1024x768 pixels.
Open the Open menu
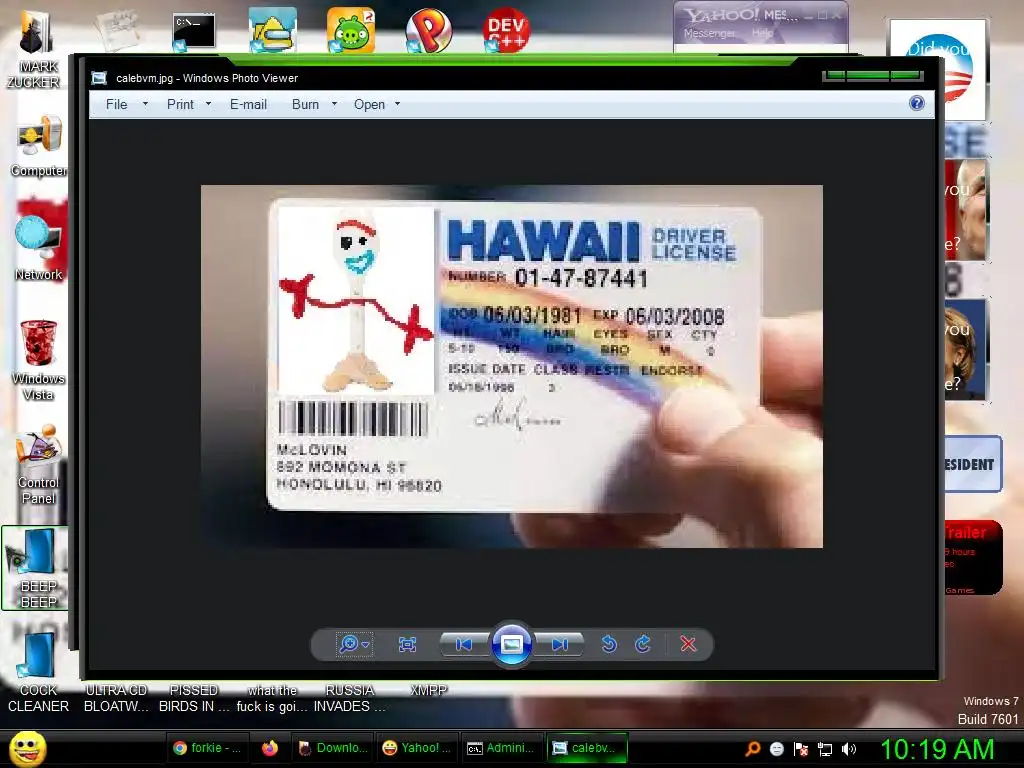369,104
